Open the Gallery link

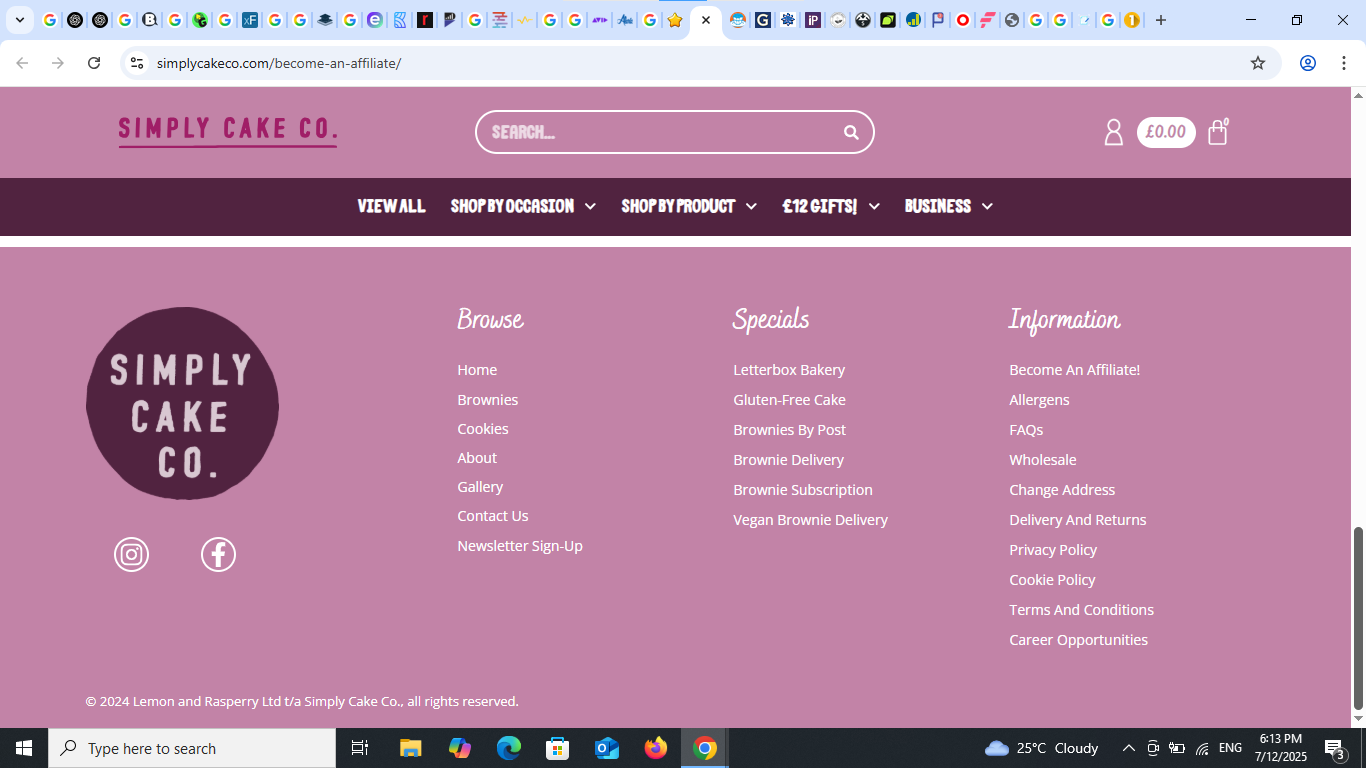pos(480,487)
